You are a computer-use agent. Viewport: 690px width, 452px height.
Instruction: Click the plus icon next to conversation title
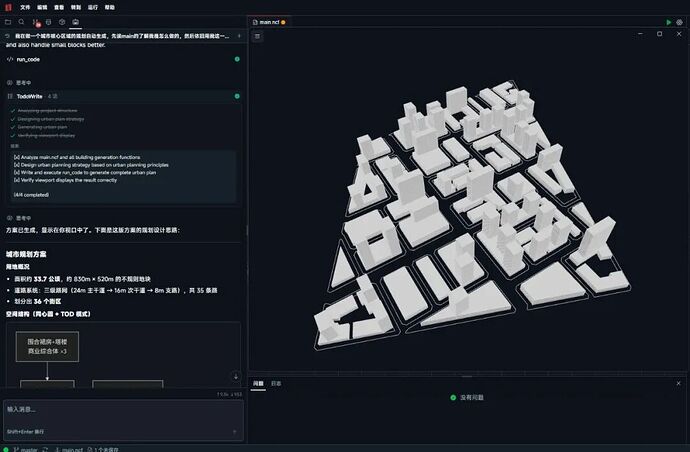point(239,36)
